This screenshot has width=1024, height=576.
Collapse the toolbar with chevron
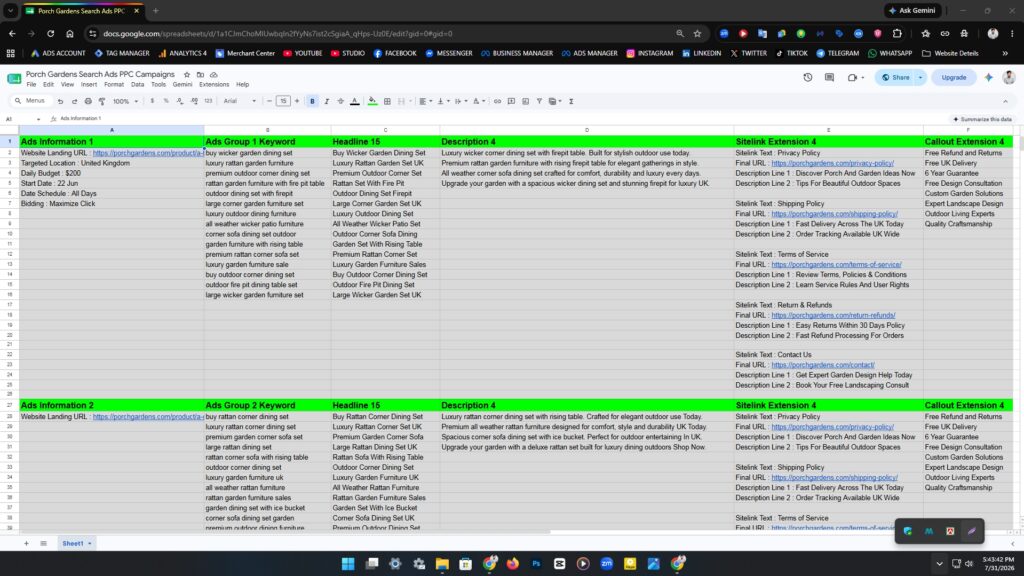[x=1005, y=101]
